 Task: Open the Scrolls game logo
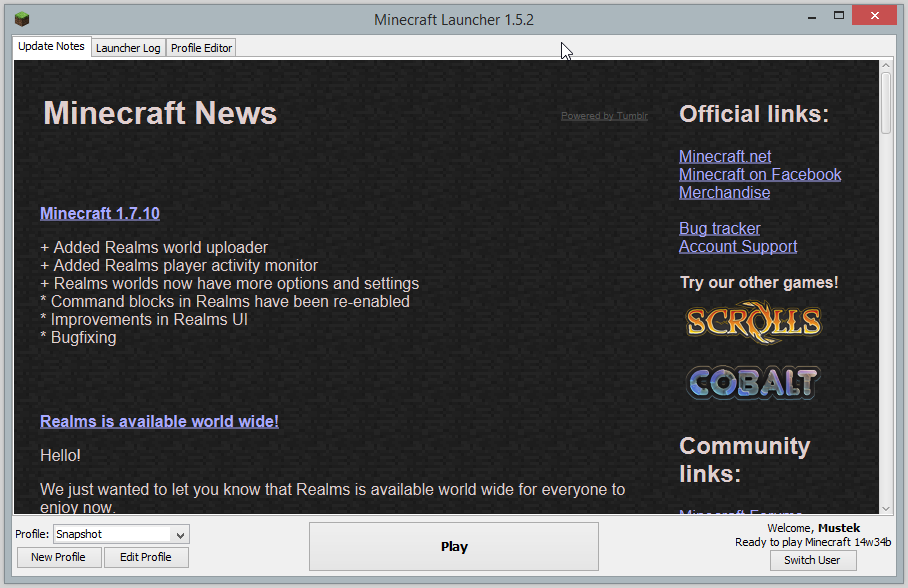(x=753, y=322)
